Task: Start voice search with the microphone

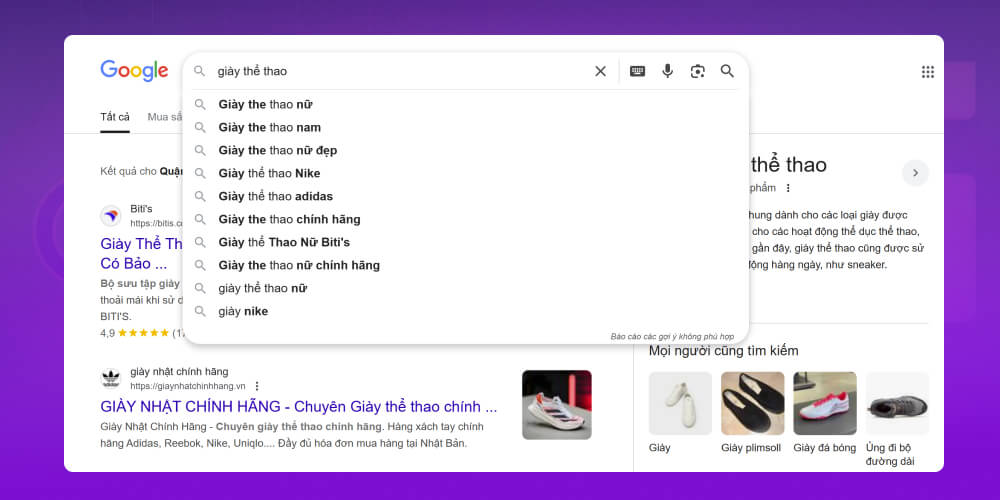Action: coord(667,71)
